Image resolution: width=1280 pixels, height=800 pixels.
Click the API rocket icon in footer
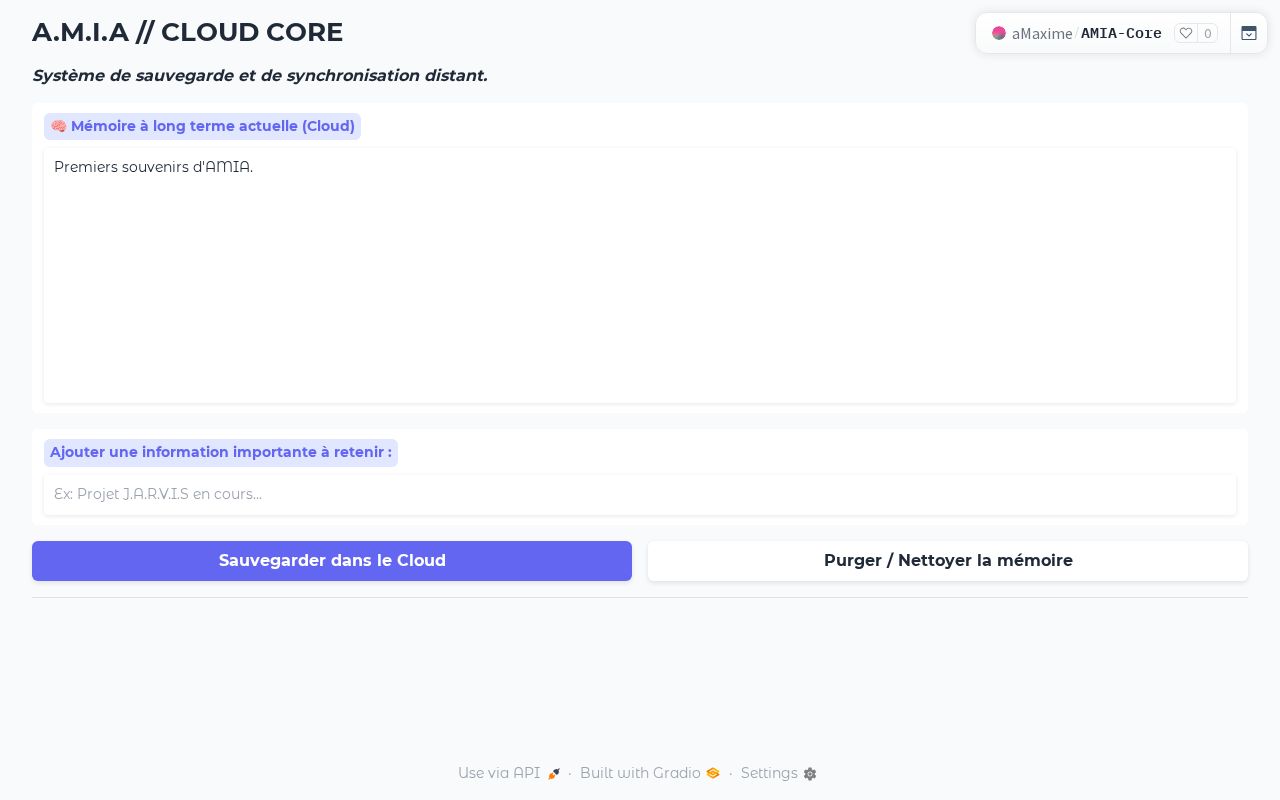click(x=554, y=774)
